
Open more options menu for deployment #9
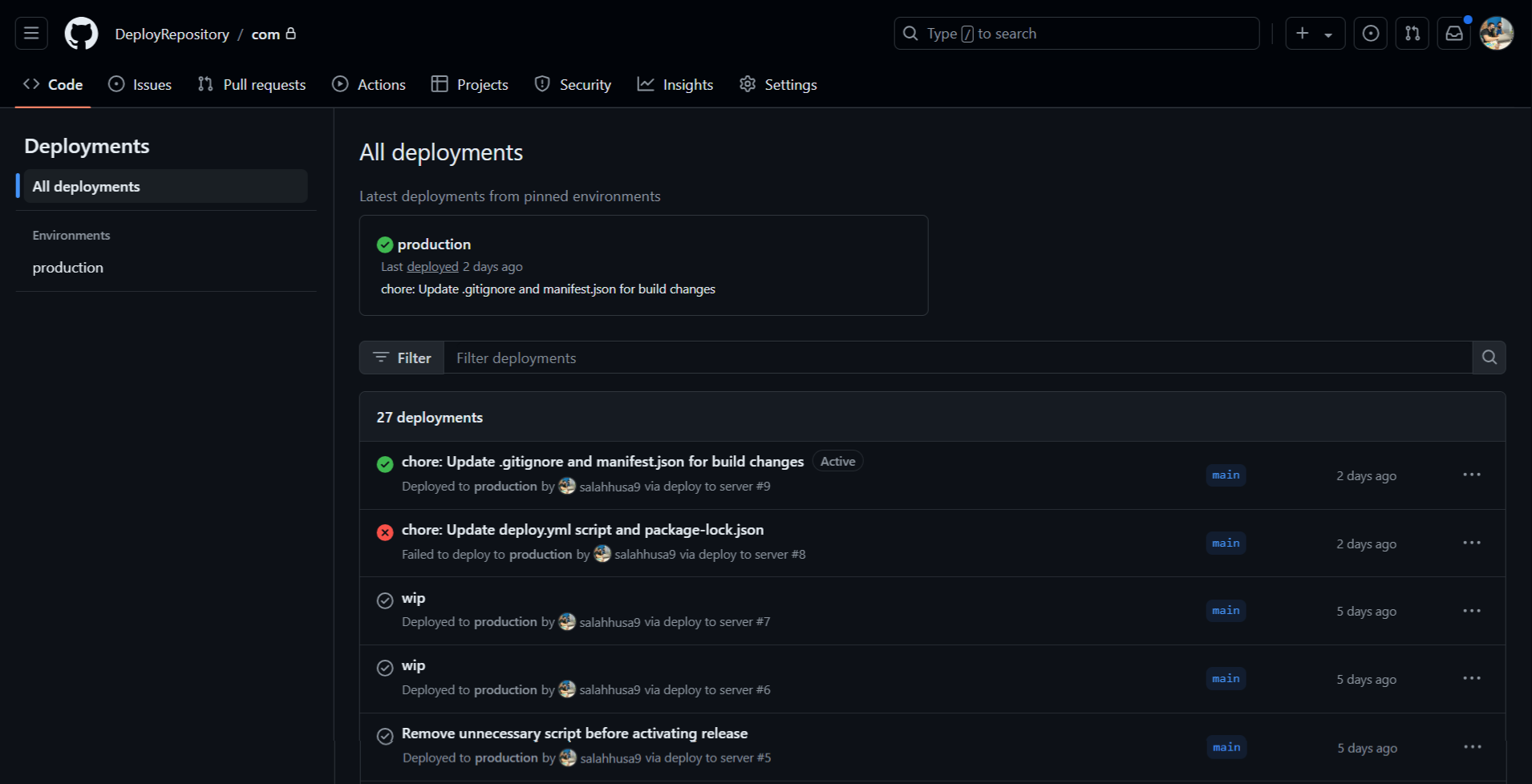coord(1472,475)
